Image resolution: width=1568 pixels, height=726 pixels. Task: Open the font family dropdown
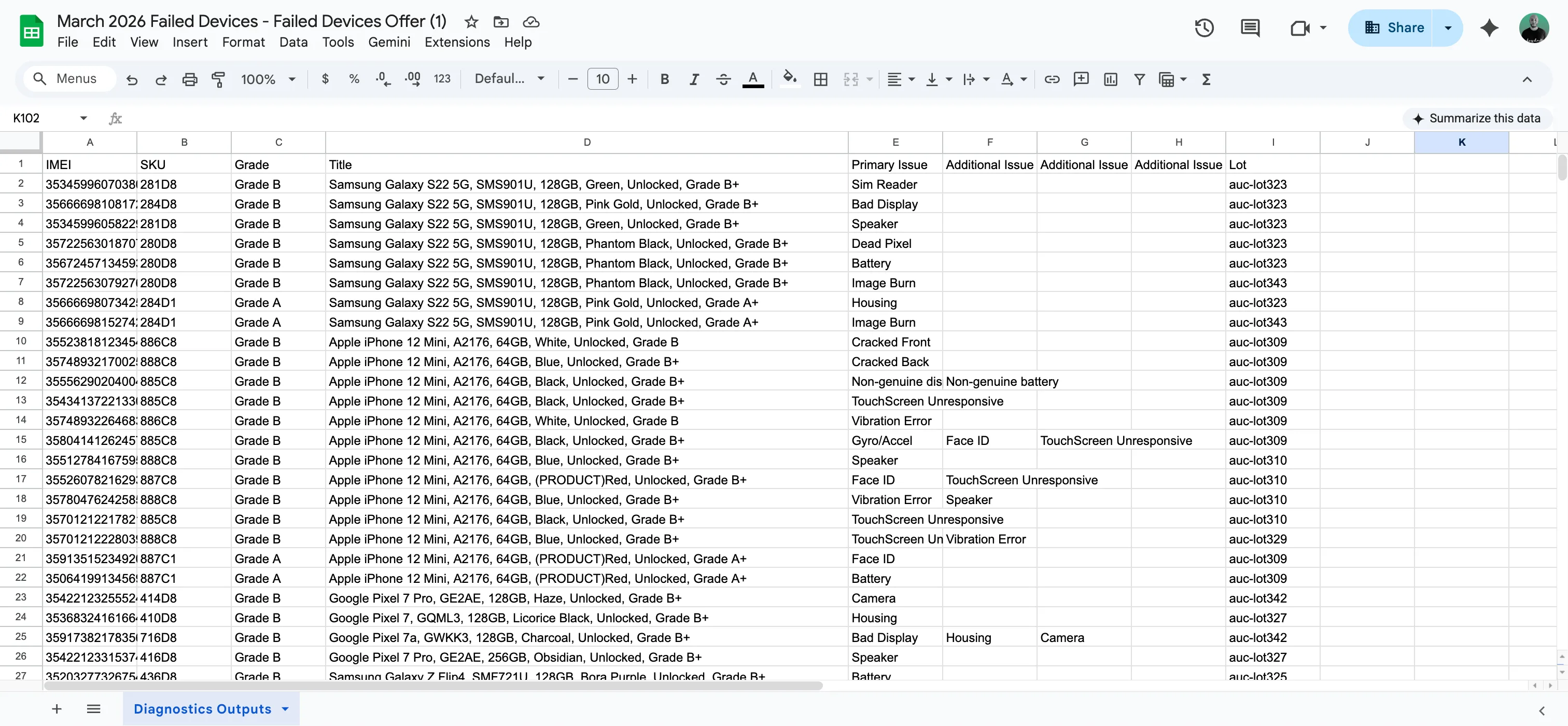pos(509,79)
